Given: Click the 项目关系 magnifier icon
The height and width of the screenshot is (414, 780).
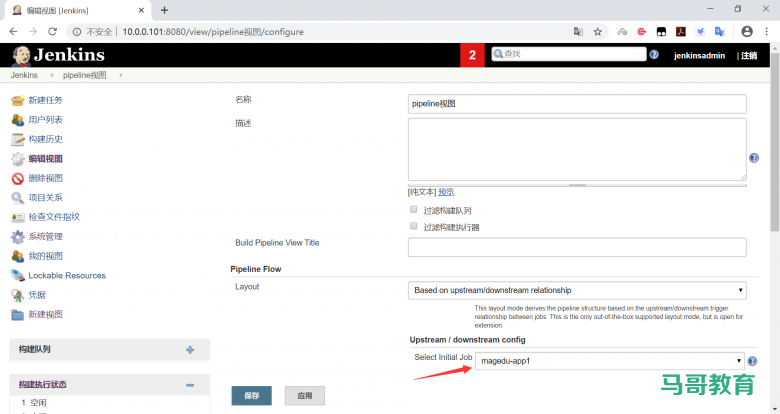Looking at the screenshot, I should point(17,198).
